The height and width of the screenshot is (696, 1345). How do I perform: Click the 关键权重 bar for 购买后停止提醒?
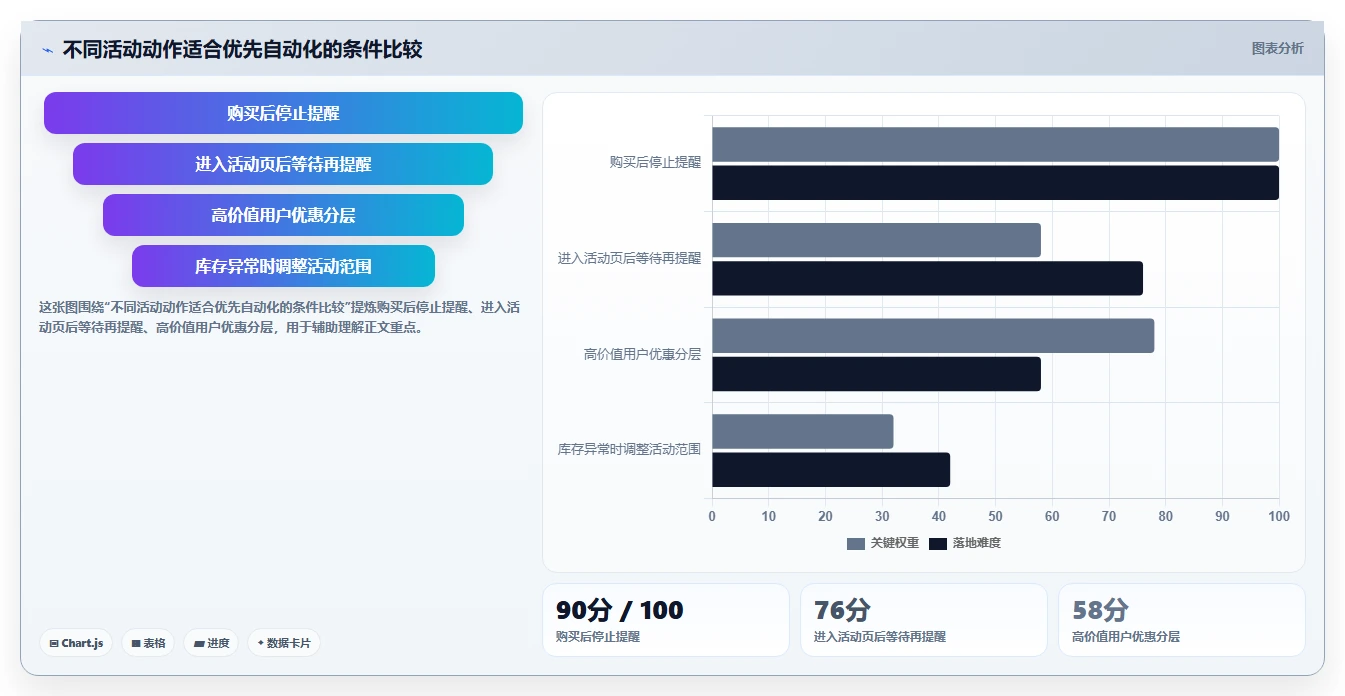point(995,144)
